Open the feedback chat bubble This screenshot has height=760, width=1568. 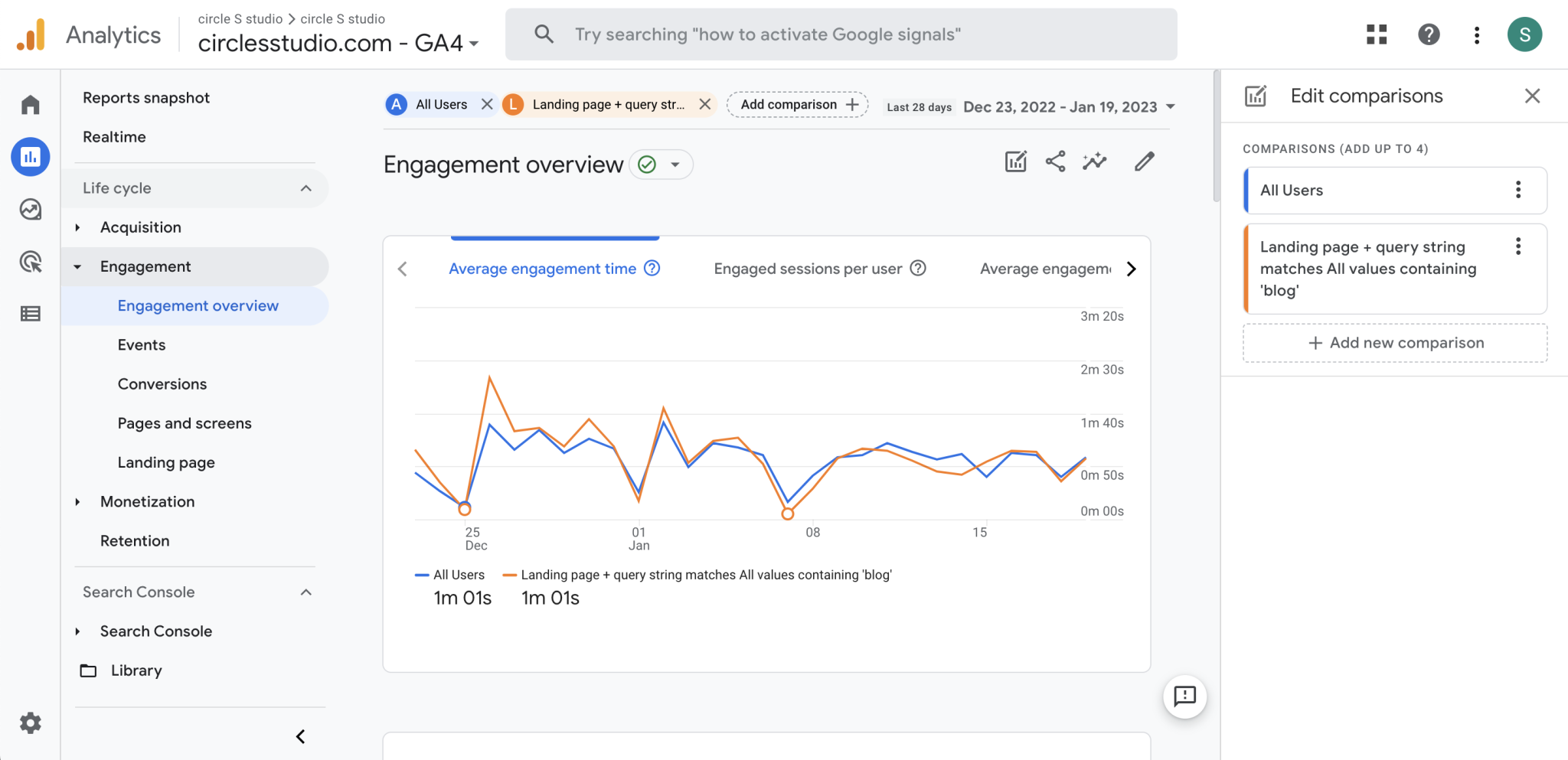(1185, 696)
